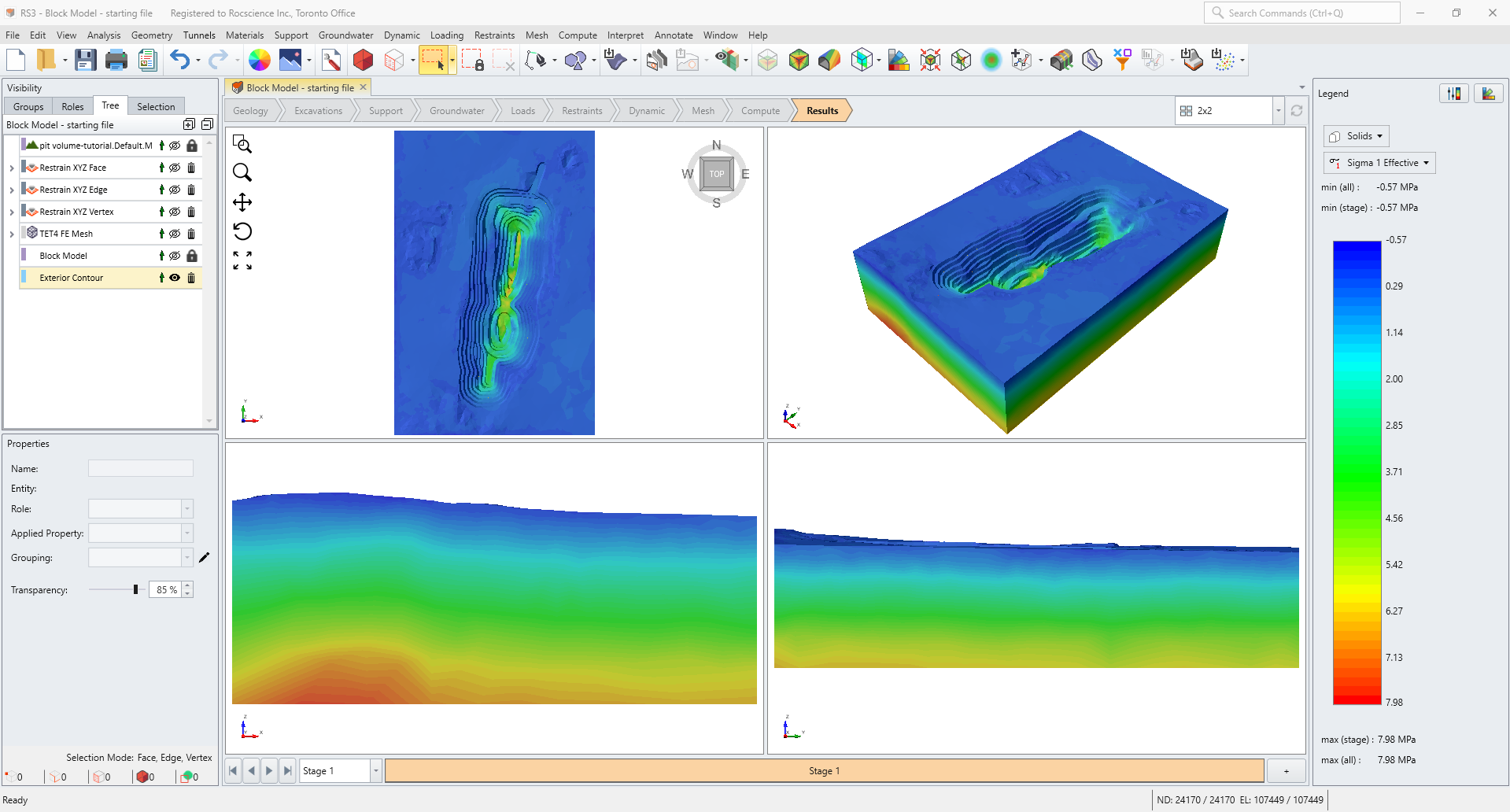This screenshot has height=812, width=1510.
Task: Click the Search Commands box
Action: tap(1302, 13)
